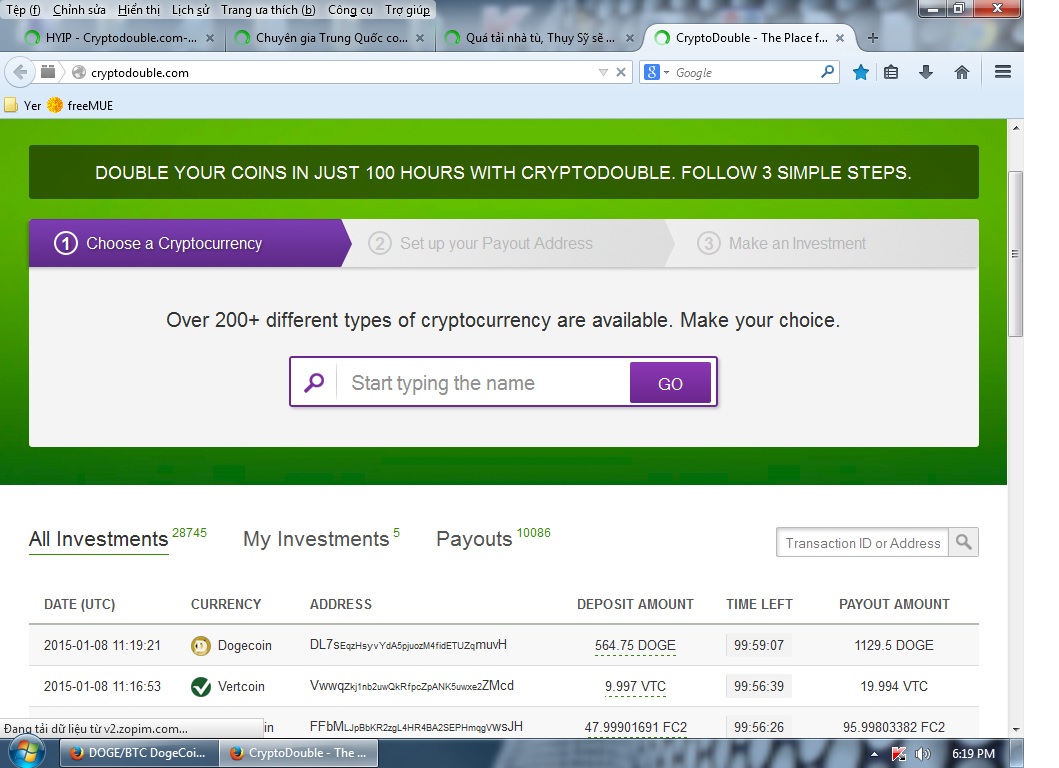This screenshot has width=1059, height=768.
Task: Open the Downloads arrow icon
Action: tap(926, 72)
